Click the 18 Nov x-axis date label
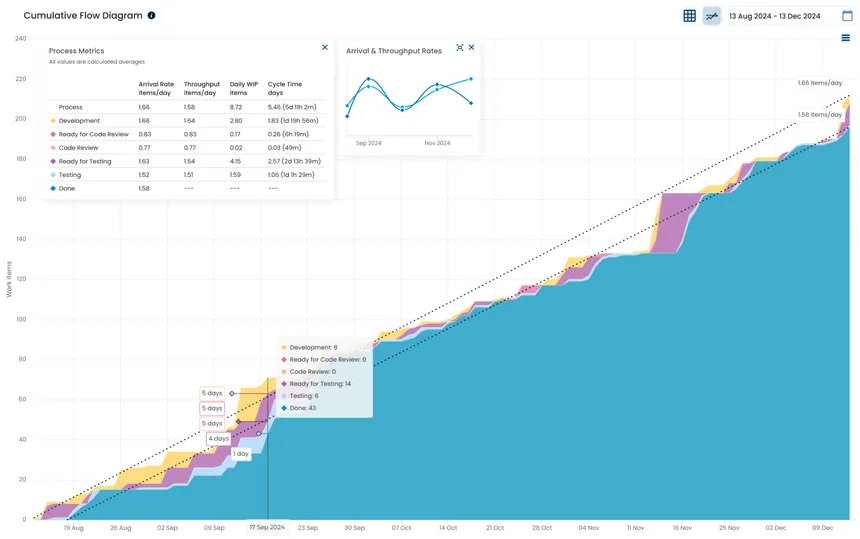Image resolution: width=860 pixels, height=539 pixels. tap(683, 528)
